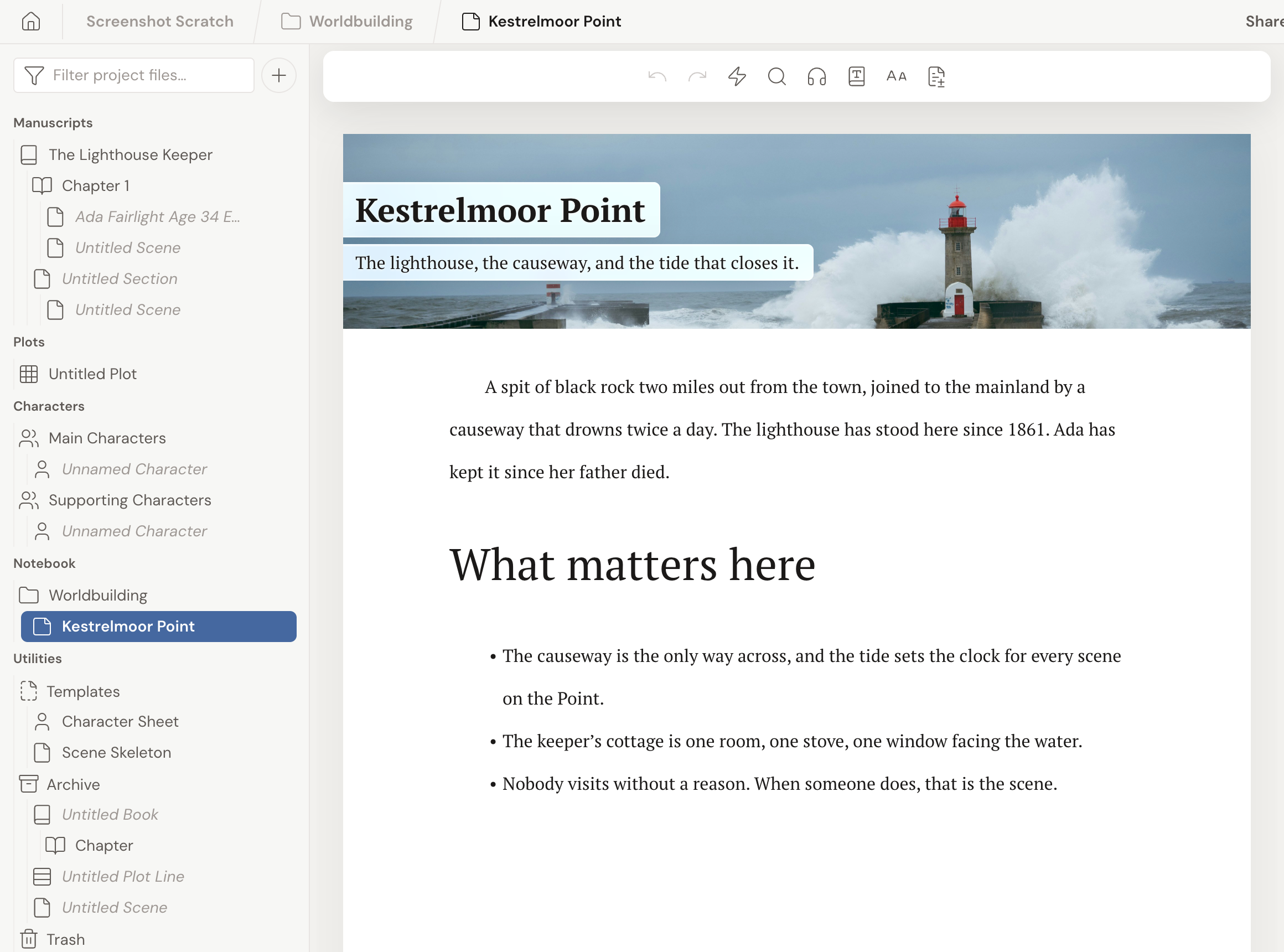Select the Main Characters group
Screen dimensions: 1284x952
click(x=107, y=438)
